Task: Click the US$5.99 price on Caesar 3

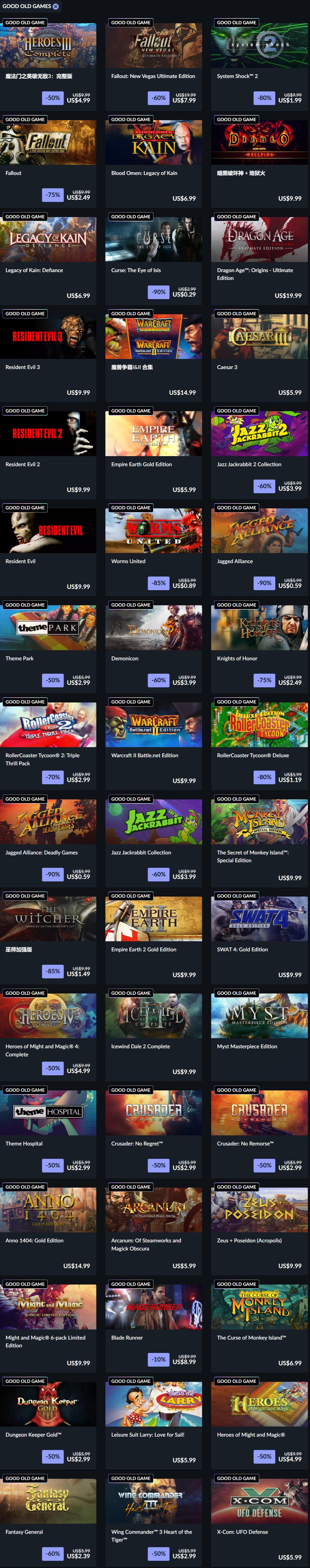Action: coord(289,393)
